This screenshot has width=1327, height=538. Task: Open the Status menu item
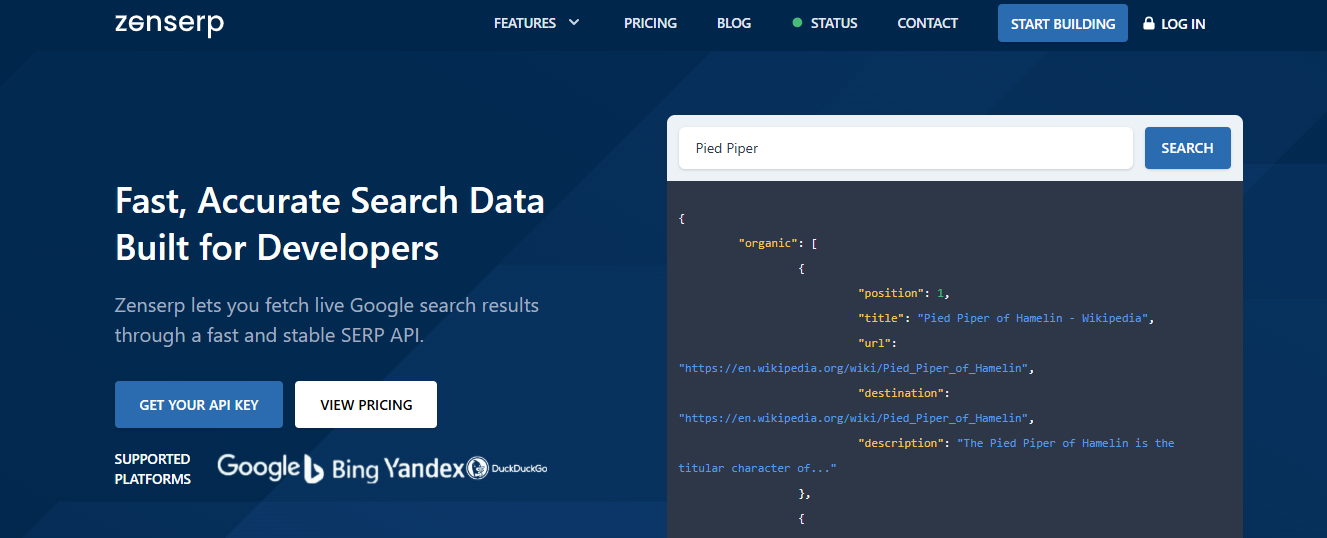[825, 23]
